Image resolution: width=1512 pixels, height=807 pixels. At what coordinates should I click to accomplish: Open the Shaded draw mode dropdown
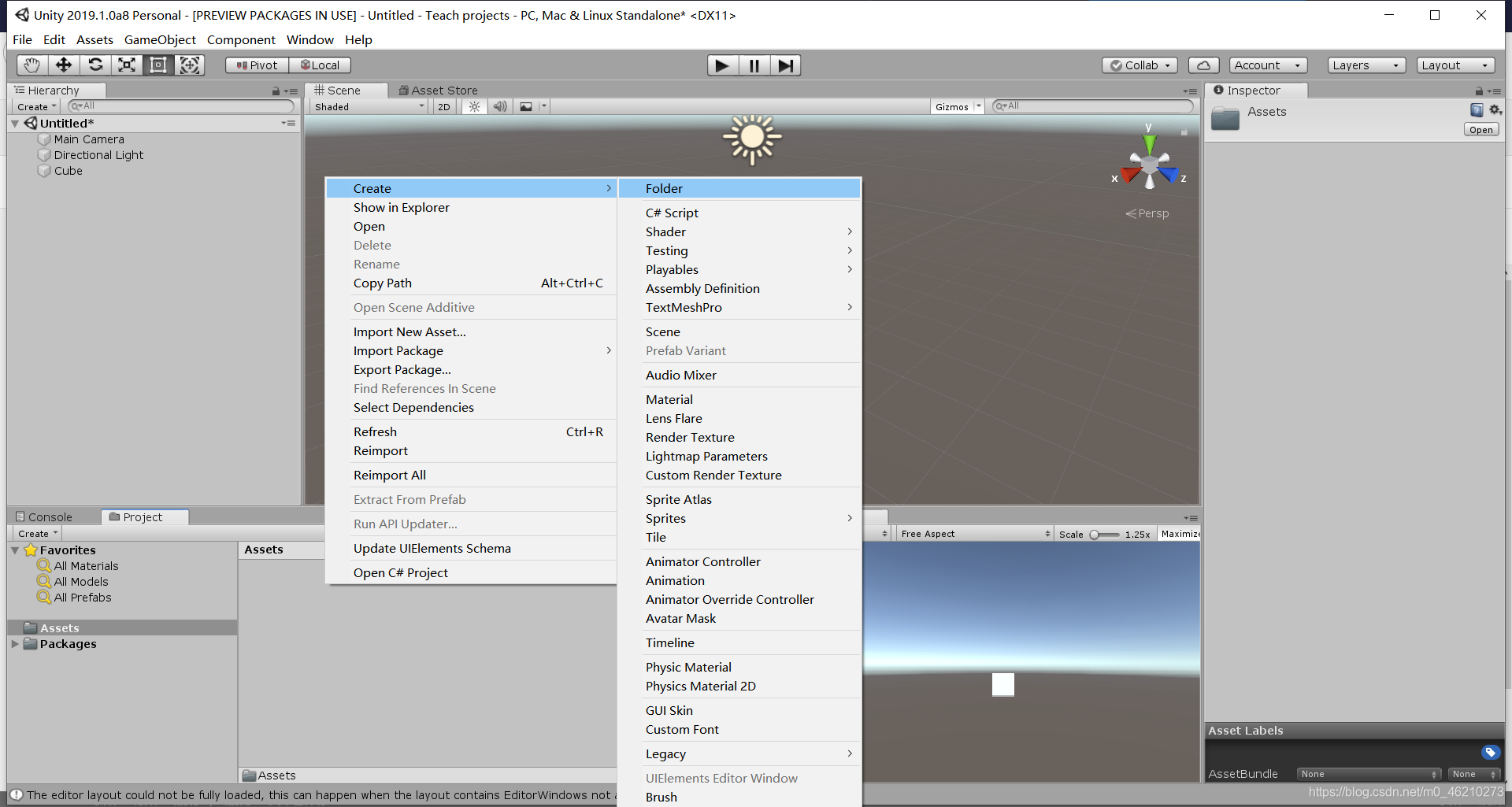click(x=369, y=107)
